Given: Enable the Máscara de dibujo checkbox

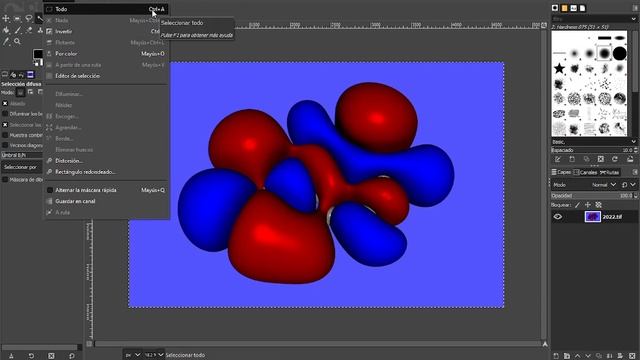Looking at the screenshot, I should (x=5, y=180).
